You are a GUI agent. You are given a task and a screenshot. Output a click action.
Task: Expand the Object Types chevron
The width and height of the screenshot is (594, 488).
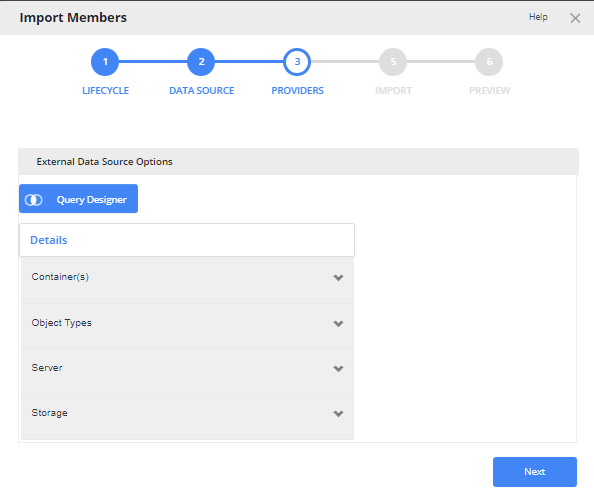338,324
